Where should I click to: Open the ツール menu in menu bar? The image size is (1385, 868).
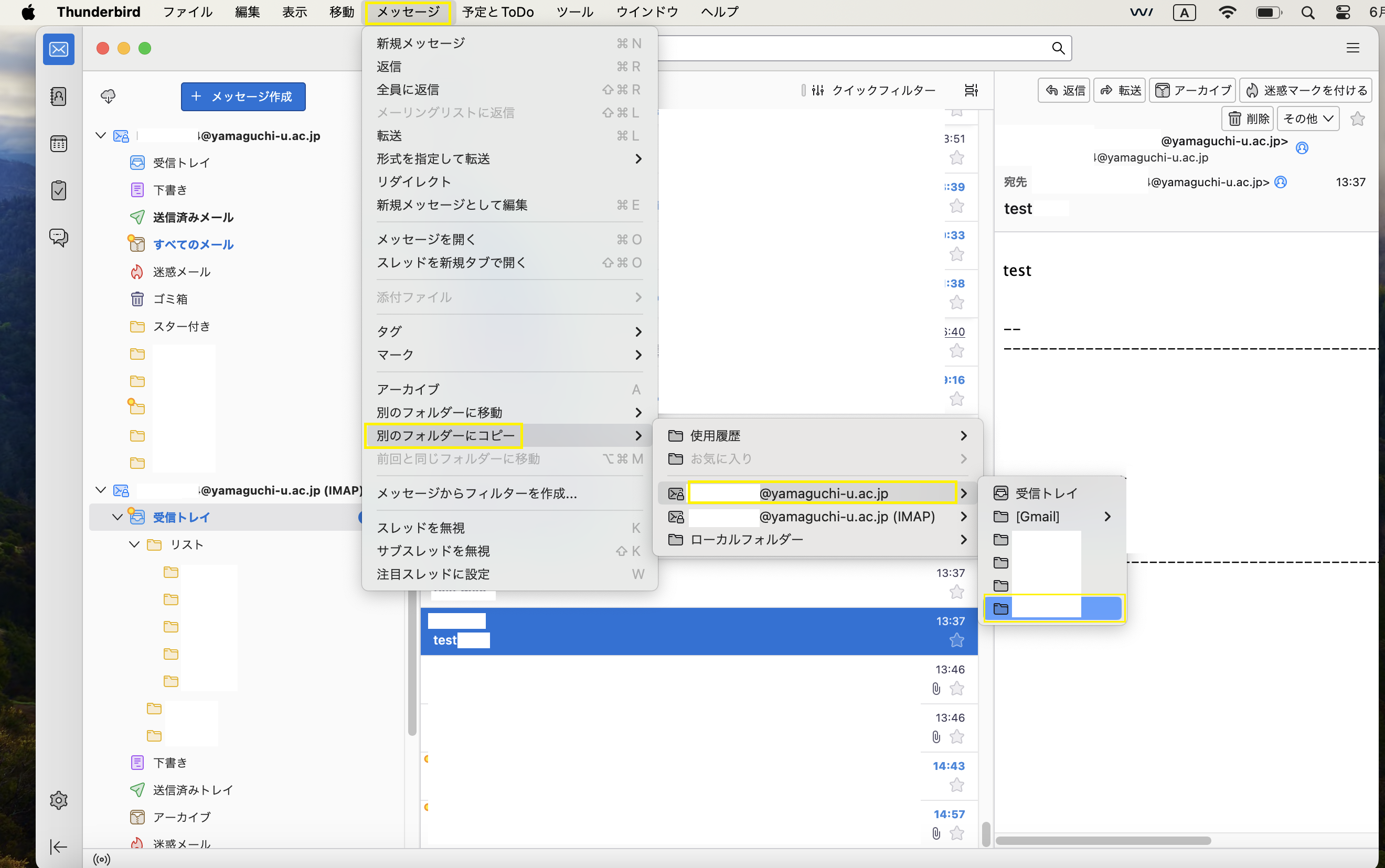click(x=575, y=12)
